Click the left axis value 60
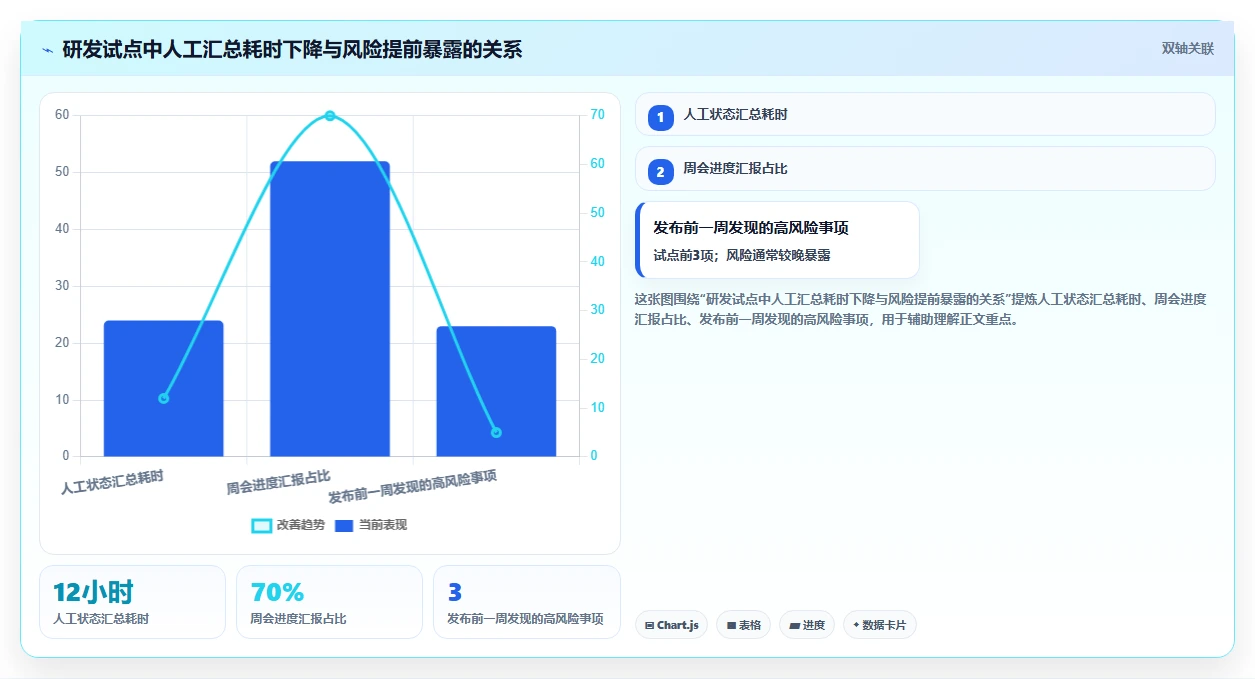 click(x=62, y=115)
